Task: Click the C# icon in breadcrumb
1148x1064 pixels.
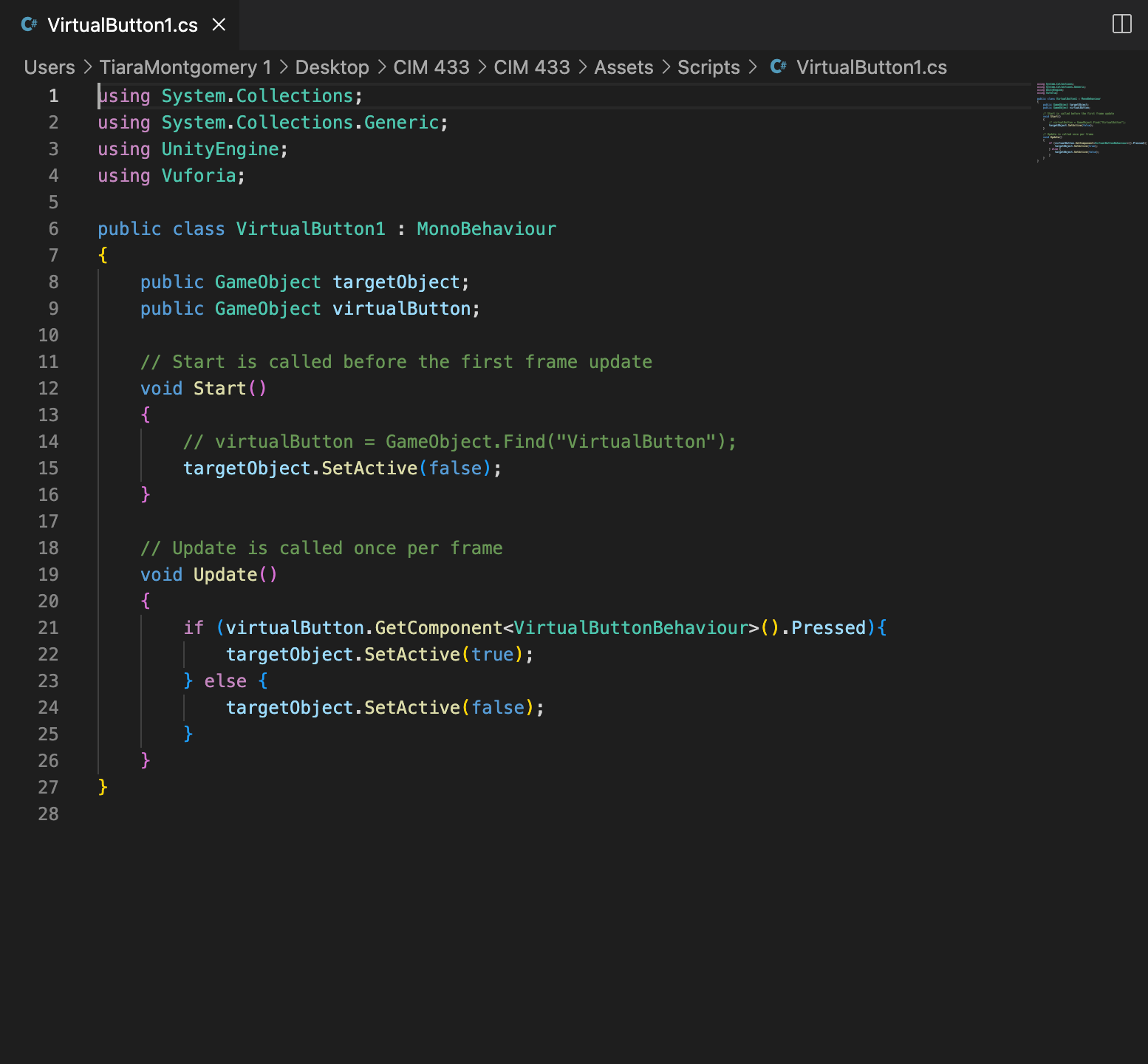Action: [778, 66]
